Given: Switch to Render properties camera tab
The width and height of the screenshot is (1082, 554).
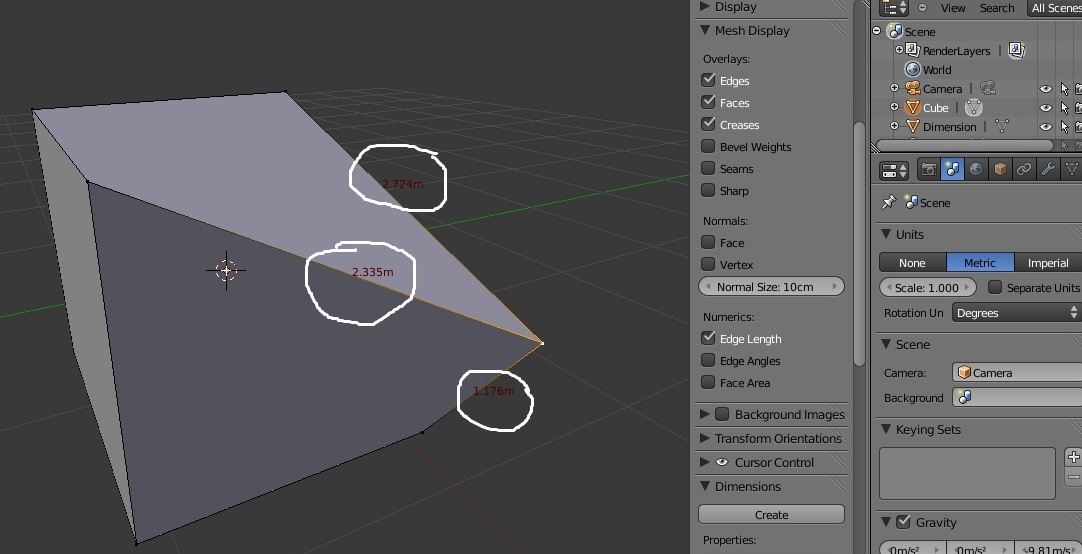Looking at the screenshot, I should click(929, 170).
